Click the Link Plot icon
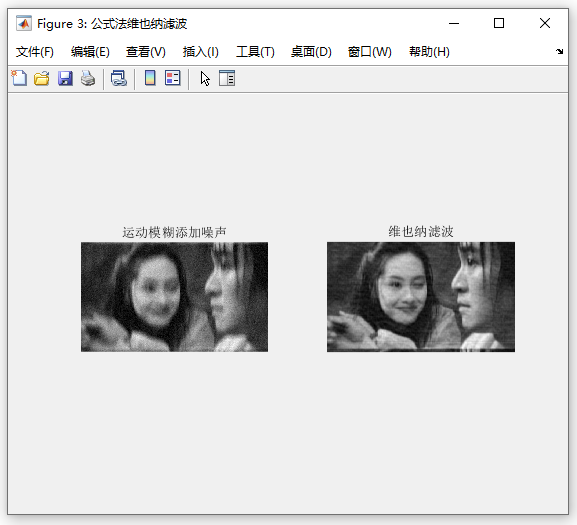The width and height of the screenshot is (577, 525). point(119,78)
